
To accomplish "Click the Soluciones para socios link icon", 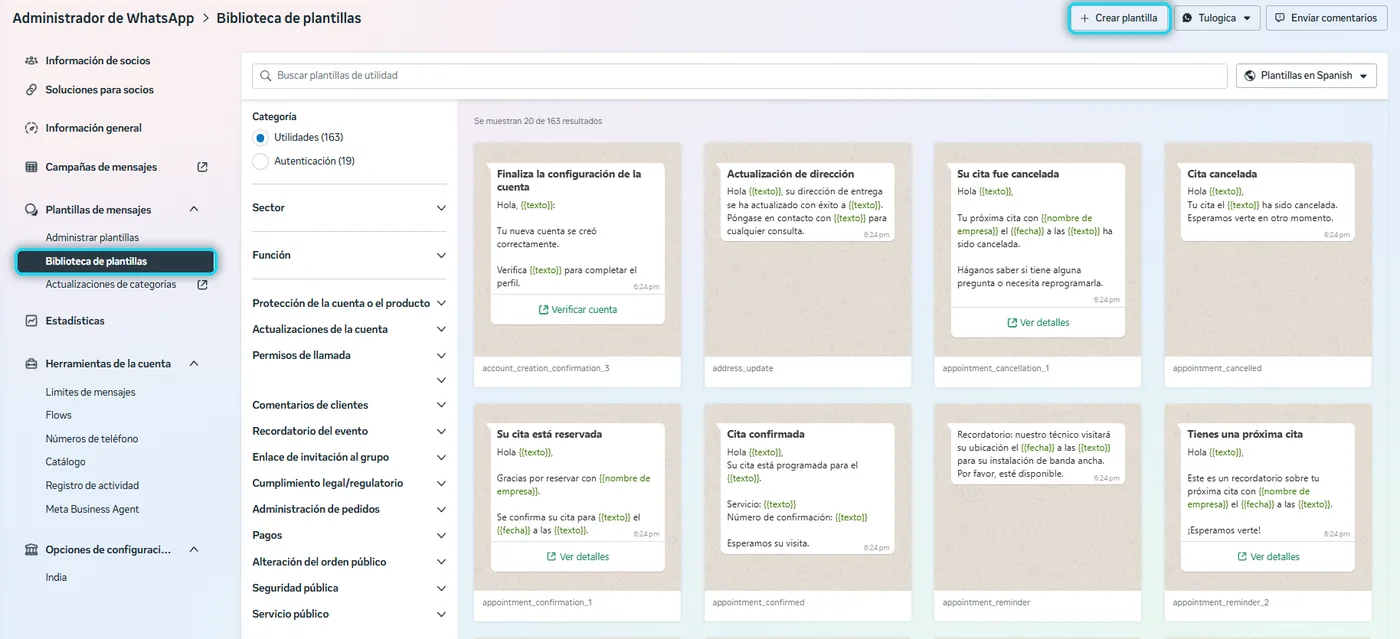I will pos(31,90).
